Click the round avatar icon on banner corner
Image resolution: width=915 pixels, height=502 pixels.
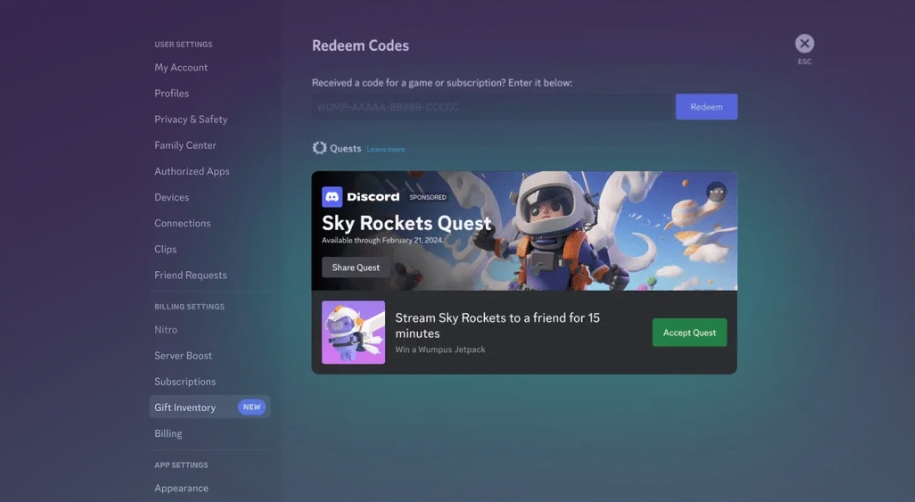coord(716,192)
